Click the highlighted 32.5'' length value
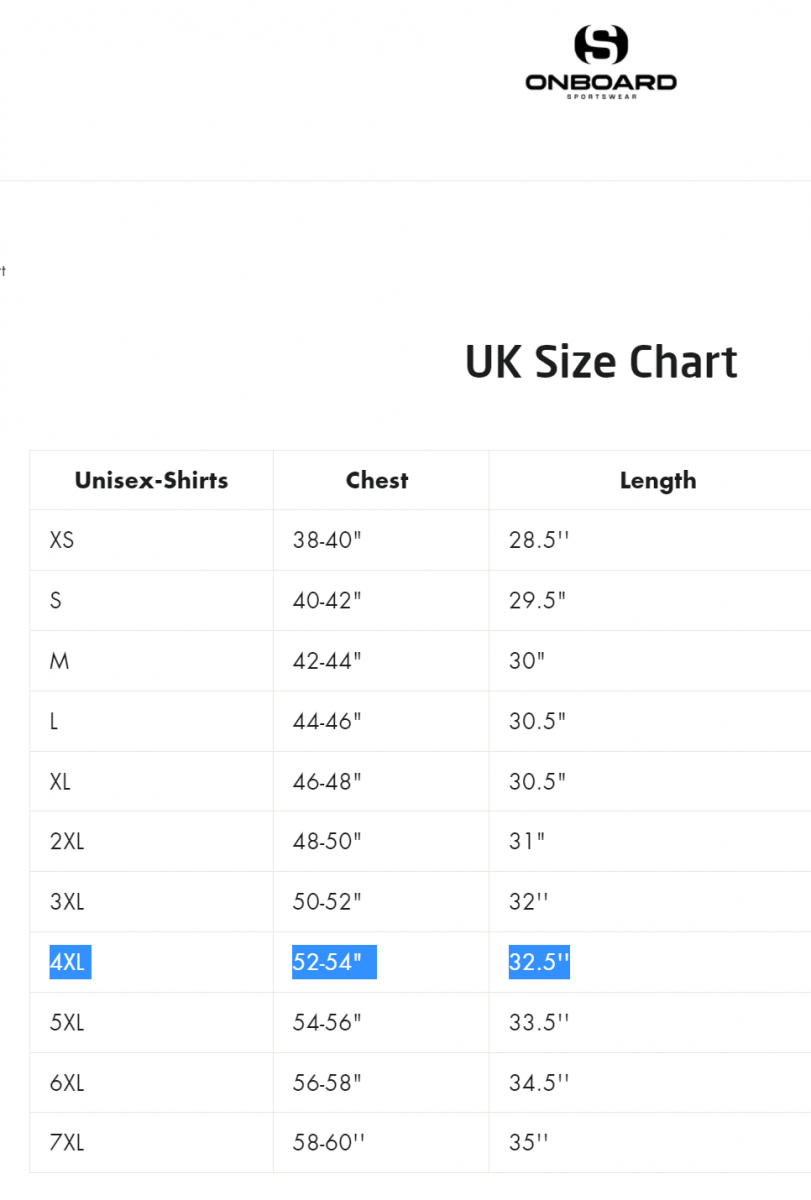811x1200 pixels. [539, 962]
